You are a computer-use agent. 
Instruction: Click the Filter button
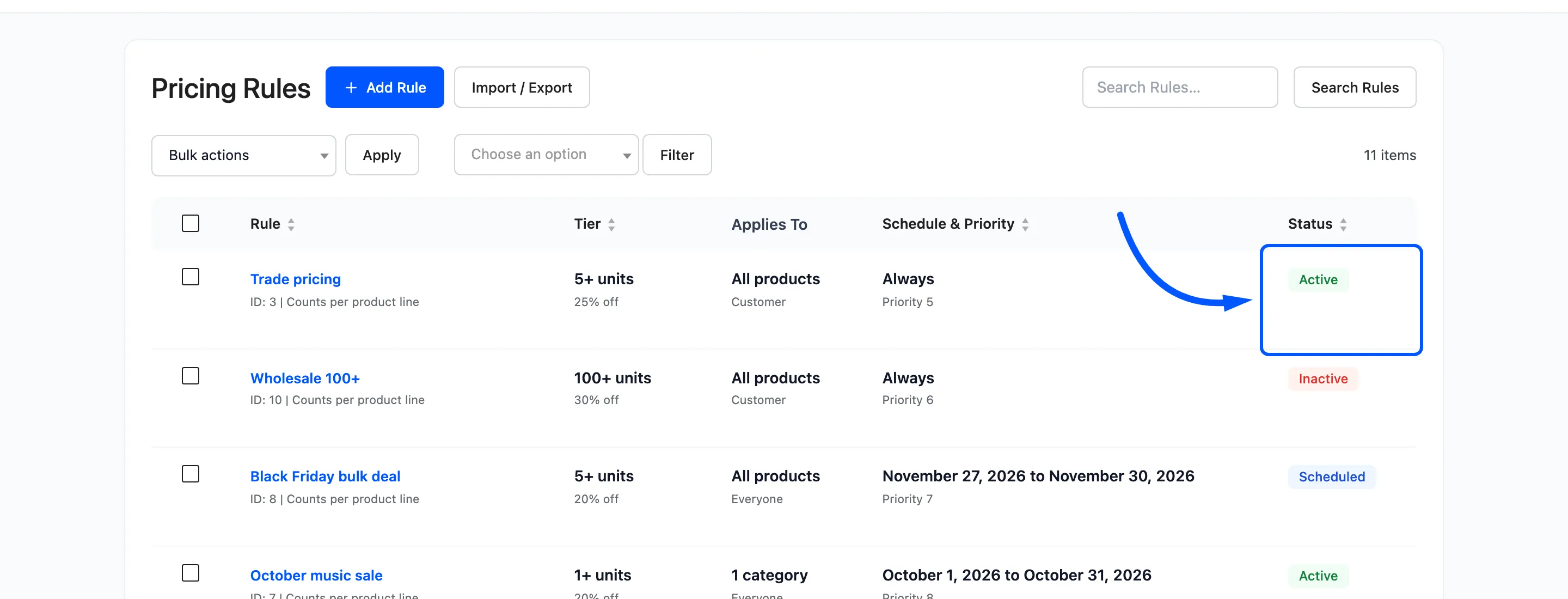[x=677, y=155]
